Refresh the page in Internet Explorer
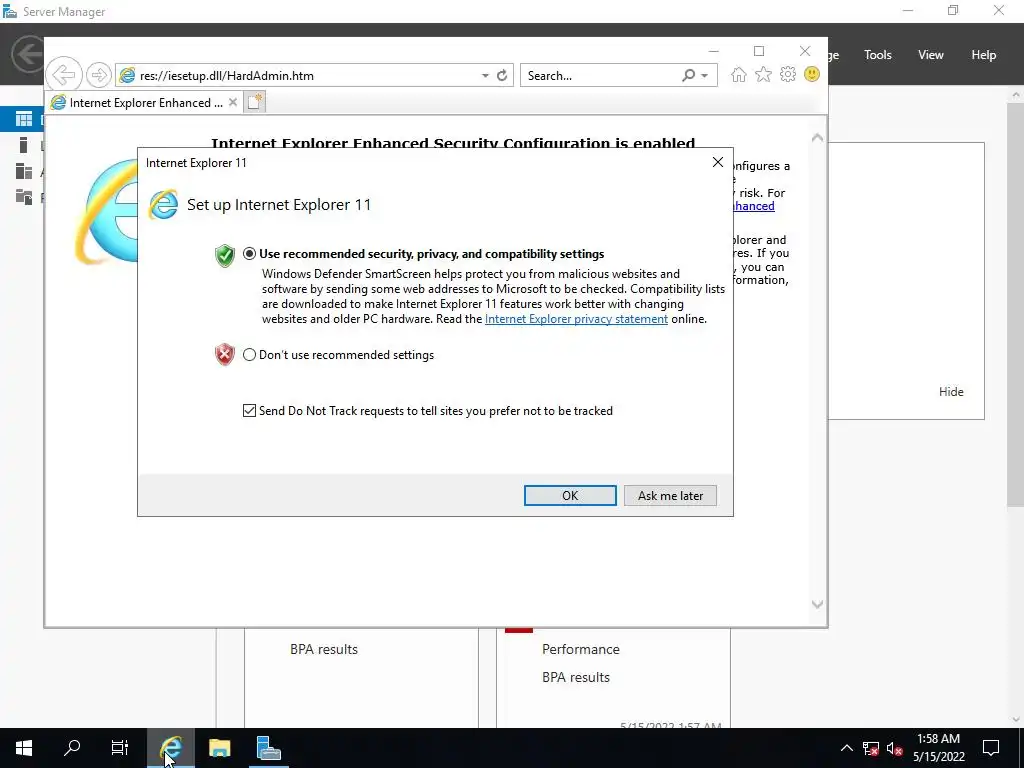The height and width of the screenshot is (768, 1024). [502, 76]
